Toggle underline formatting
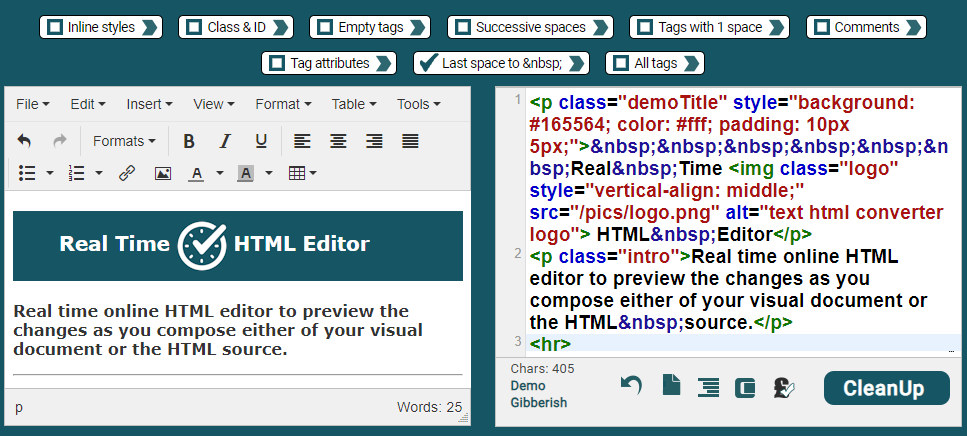 coord(261,141)
